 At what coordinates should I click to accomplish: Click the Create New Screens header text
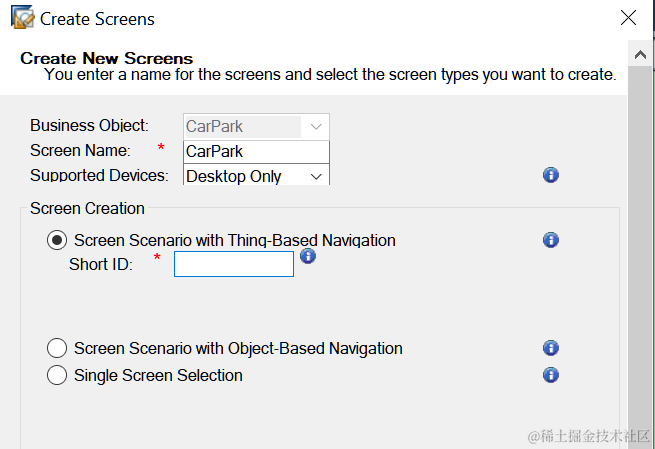pyautogui.click(x=107, y=58)
